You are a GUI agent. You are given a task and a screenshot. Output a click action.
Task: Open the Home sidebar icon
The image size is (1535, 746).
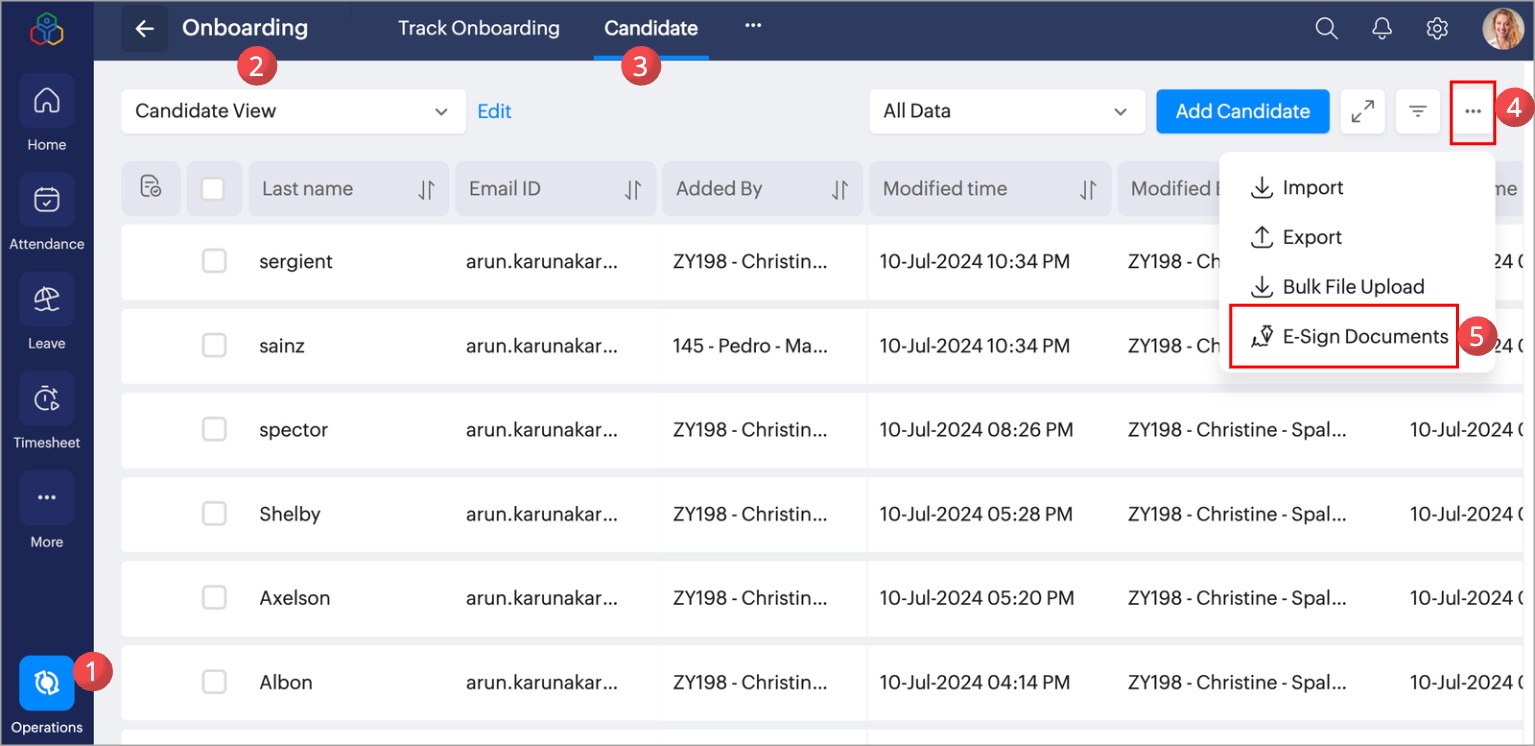[x=46, y=101]
